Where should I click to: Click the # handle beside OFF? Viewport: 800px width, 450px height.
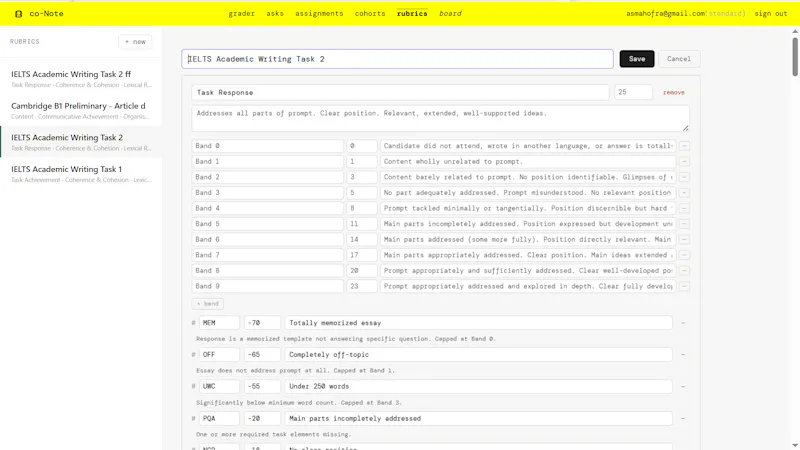click(x=193, y=355)
